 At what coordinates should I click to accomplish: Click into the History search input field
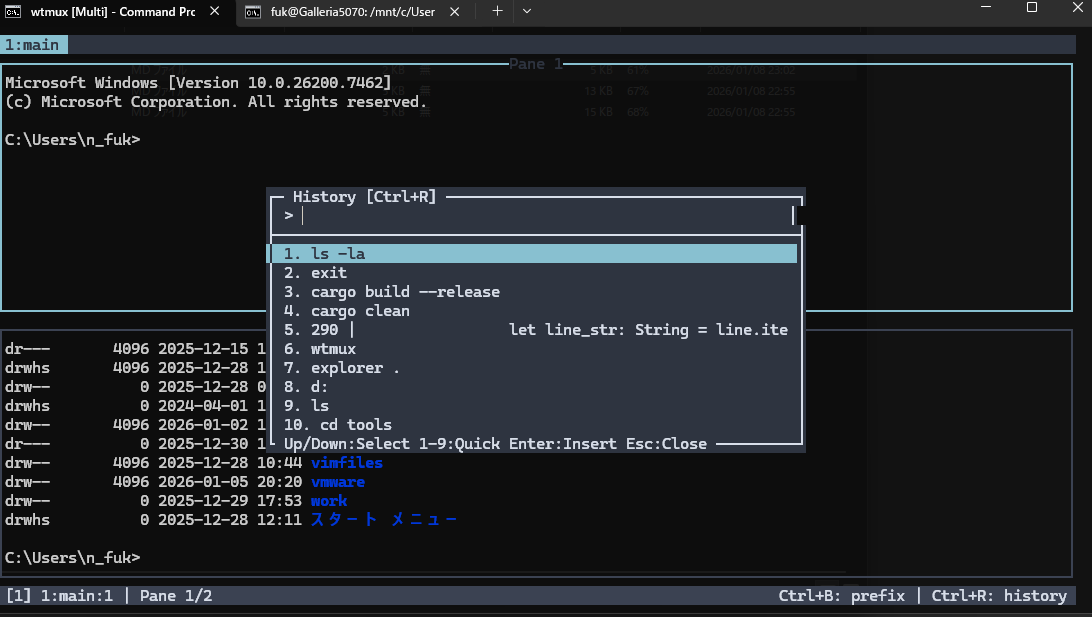point(536,216)
